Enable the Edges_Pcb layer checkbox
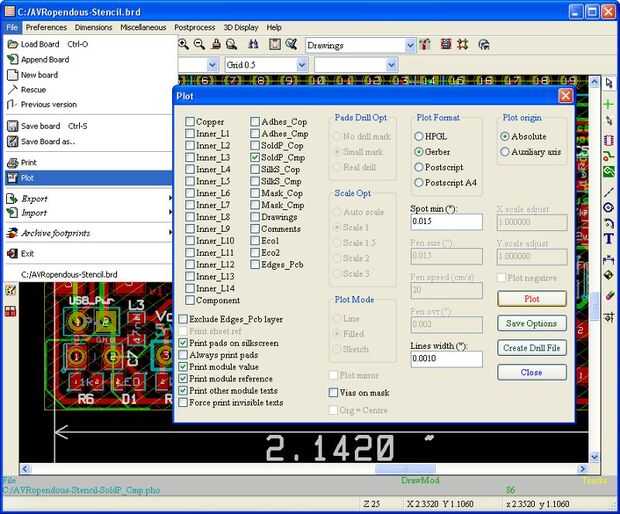Screen dimensions: 620x514 tap(255, 265)
